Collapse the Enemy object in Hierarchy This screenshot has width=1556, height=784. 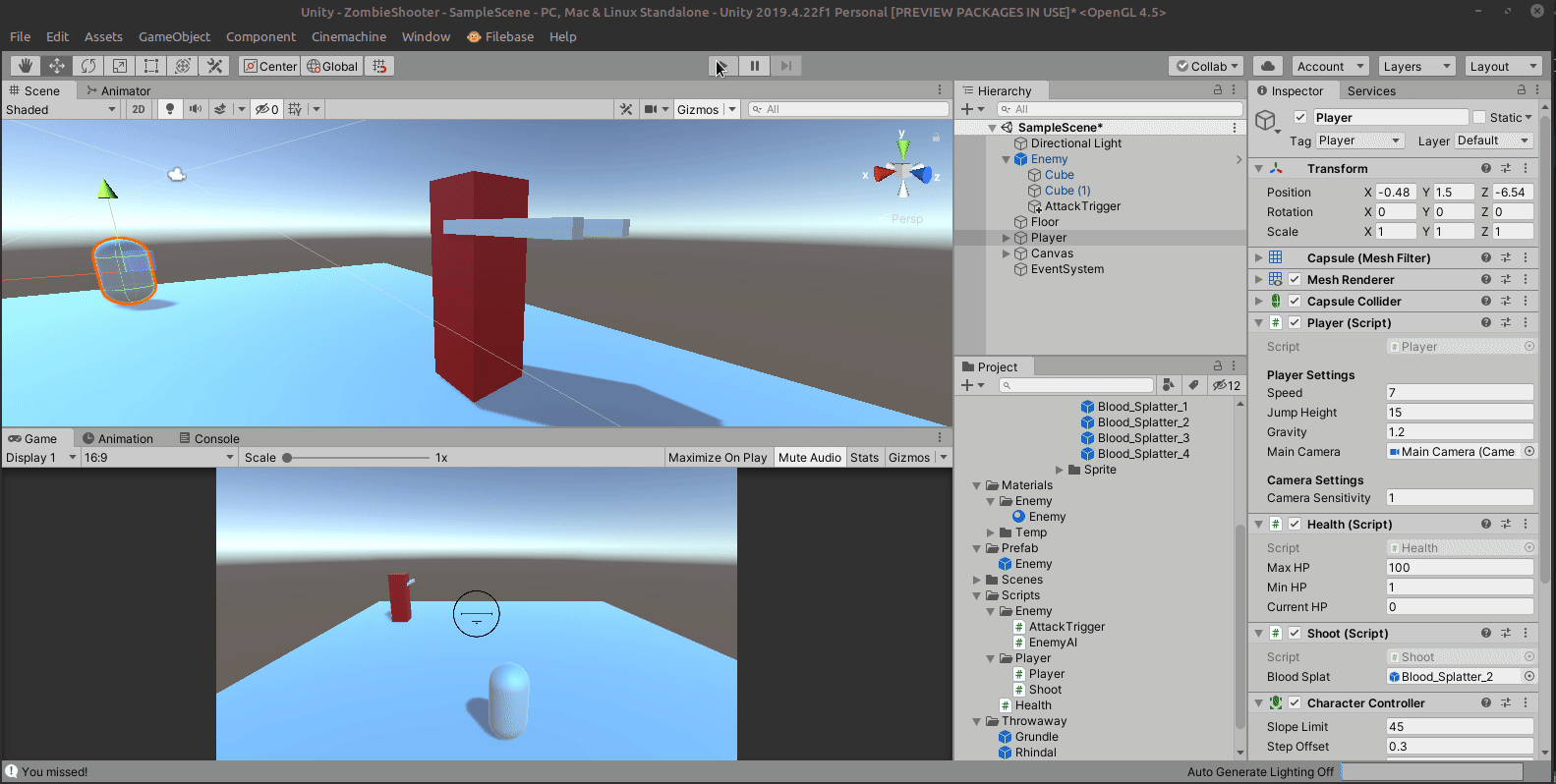point(1006,159)
